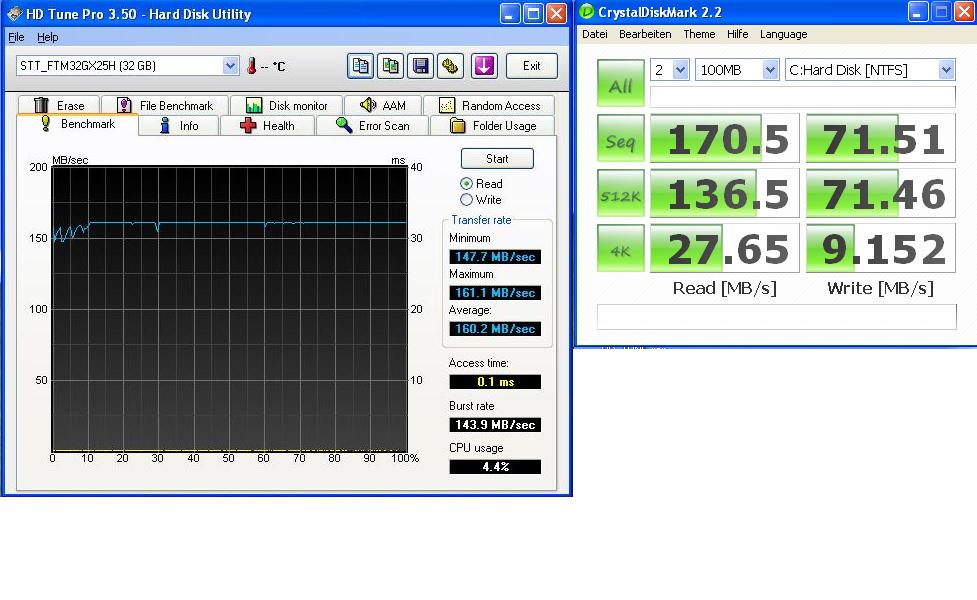Click the green All test button
Viewport: 977px width, 600px height.
click(x=621, y=83)
